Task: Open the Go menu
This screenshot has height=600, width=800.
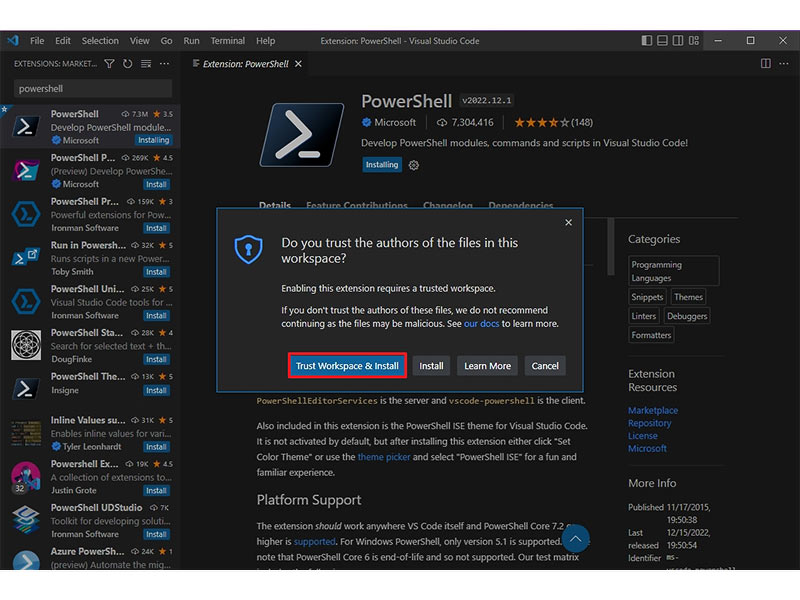Action: point(166,41)
